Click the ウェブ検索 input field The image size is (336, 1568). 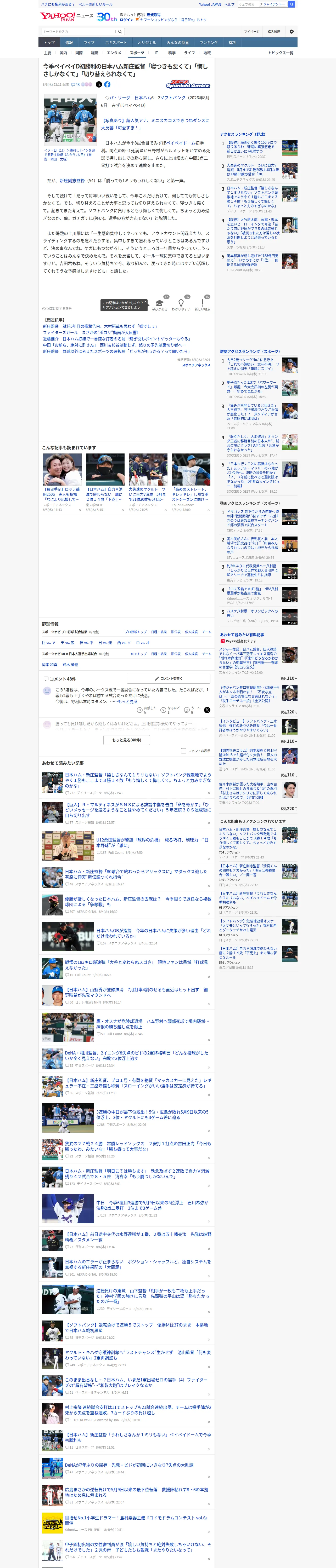point(248,4)
